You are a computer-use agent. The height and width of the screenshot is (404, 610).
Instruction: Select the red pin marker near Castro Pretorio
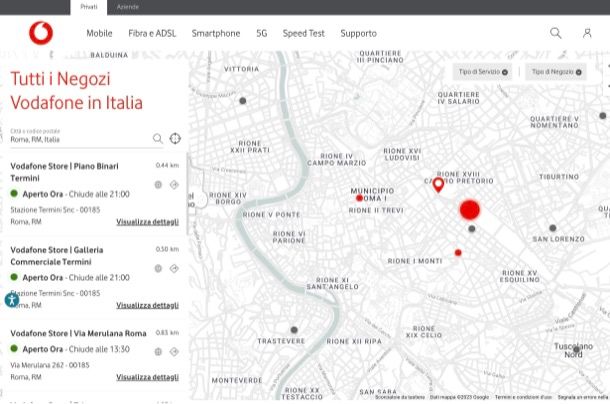(x=438, y=185)
